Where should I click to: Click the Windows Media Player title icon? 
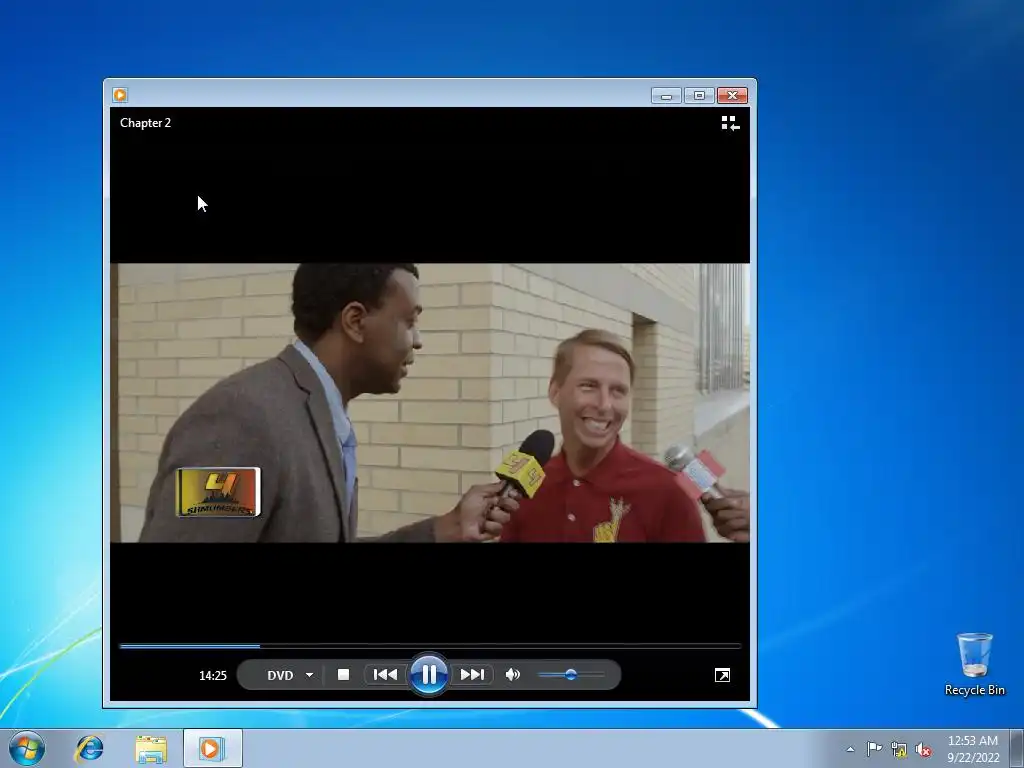click(x=120, y=95)
